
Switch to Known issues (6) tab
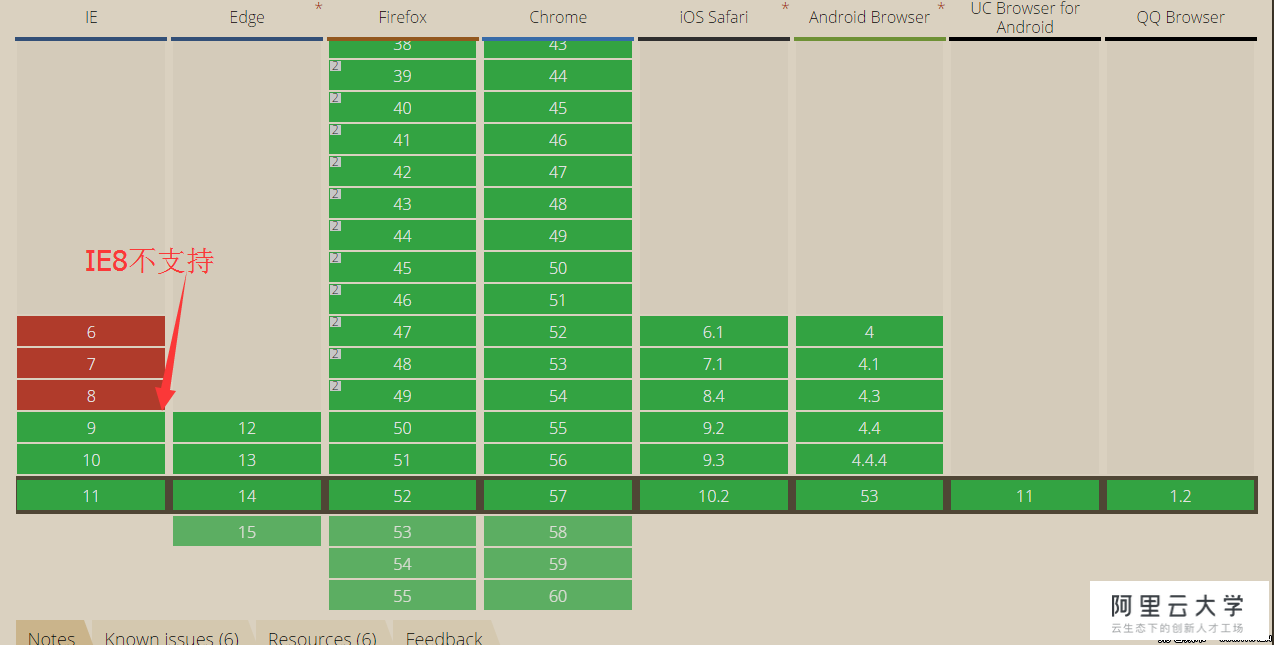[172, 634]
